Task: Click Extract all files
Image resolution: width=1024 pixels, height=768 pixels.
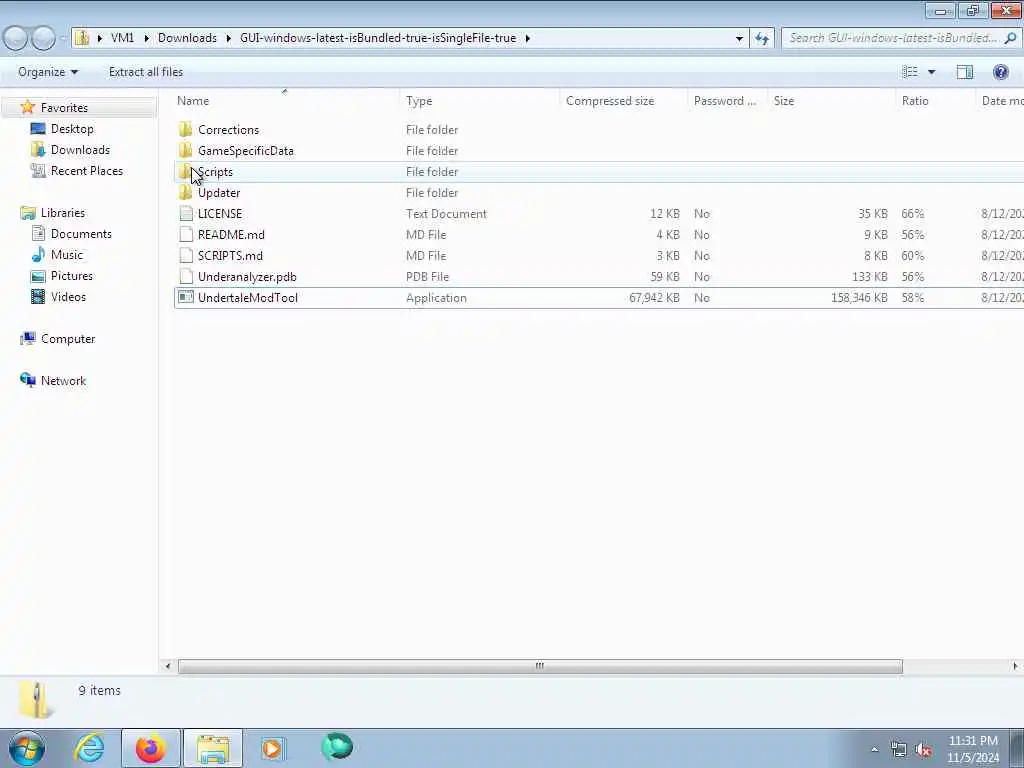Action: click(146, 72)
